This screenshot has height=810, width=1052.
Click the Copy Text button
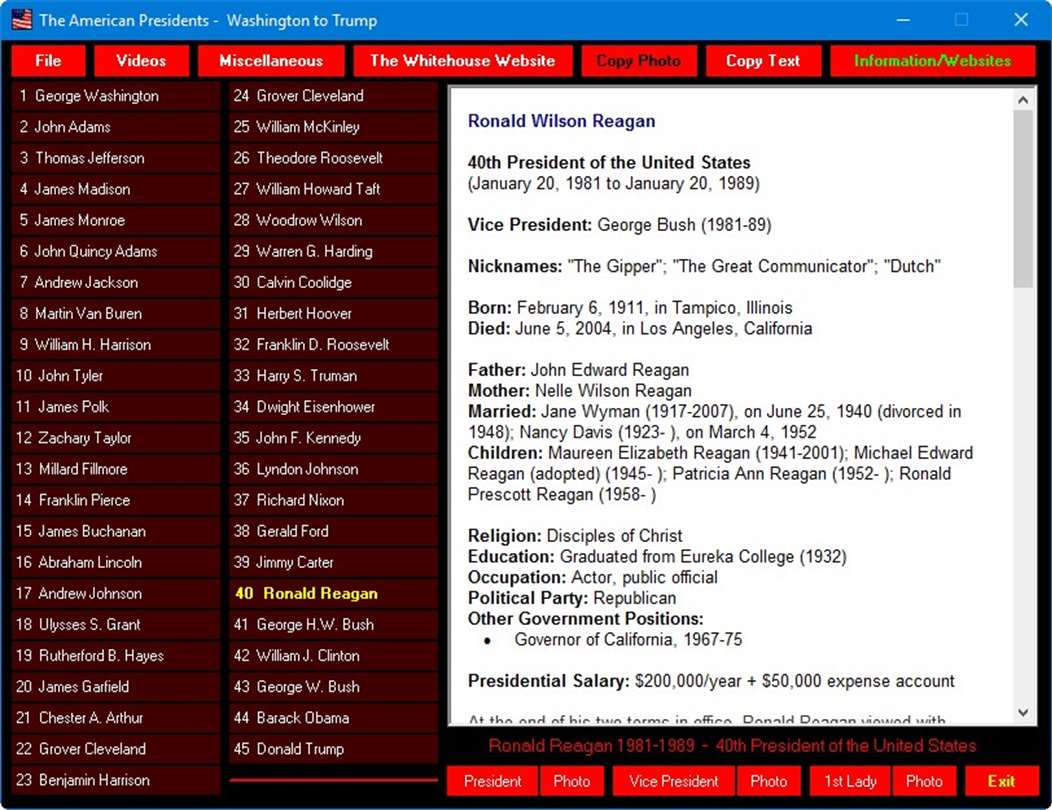[764, 61]
